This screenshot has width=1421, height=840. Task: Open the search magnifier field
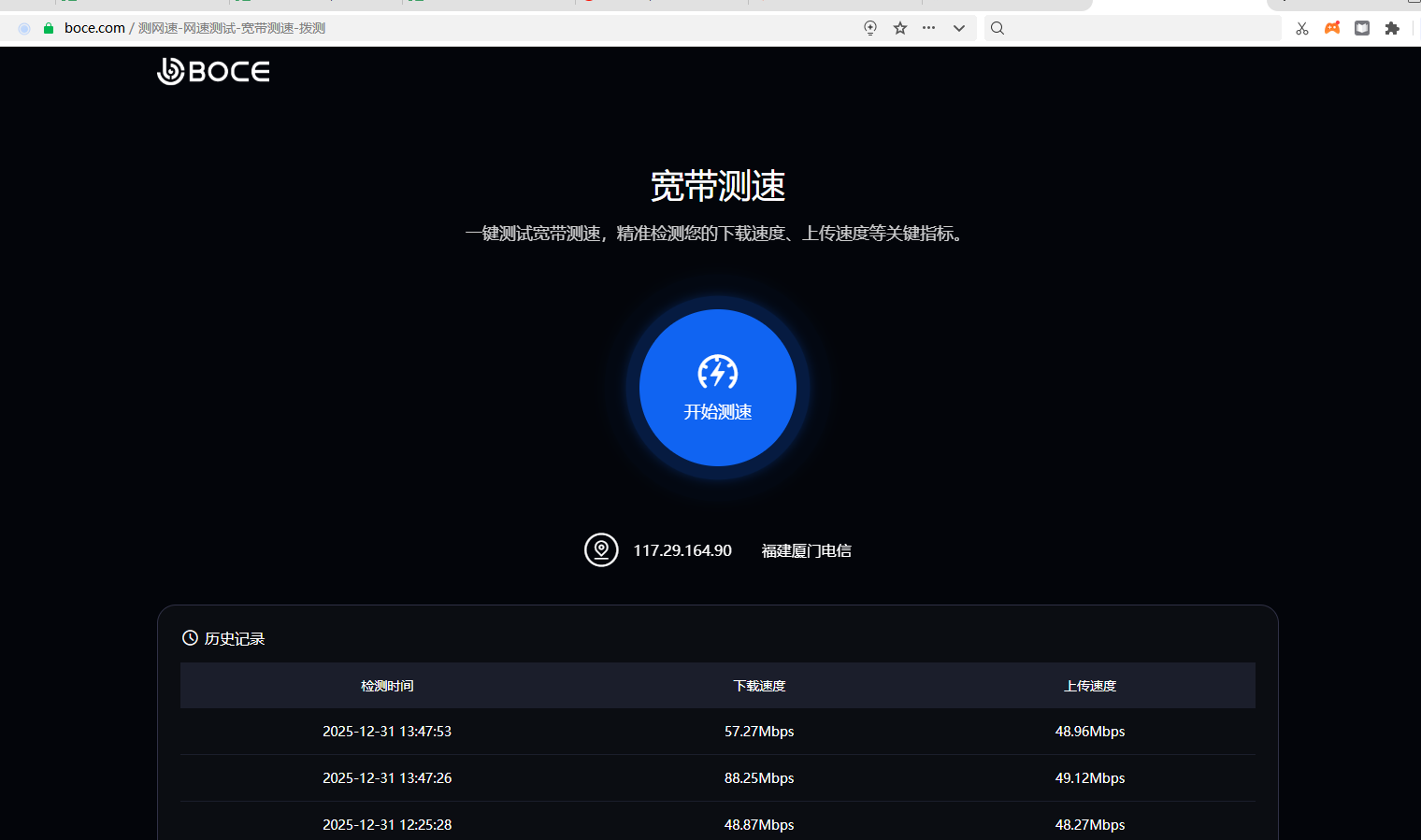tap(997, 28)
